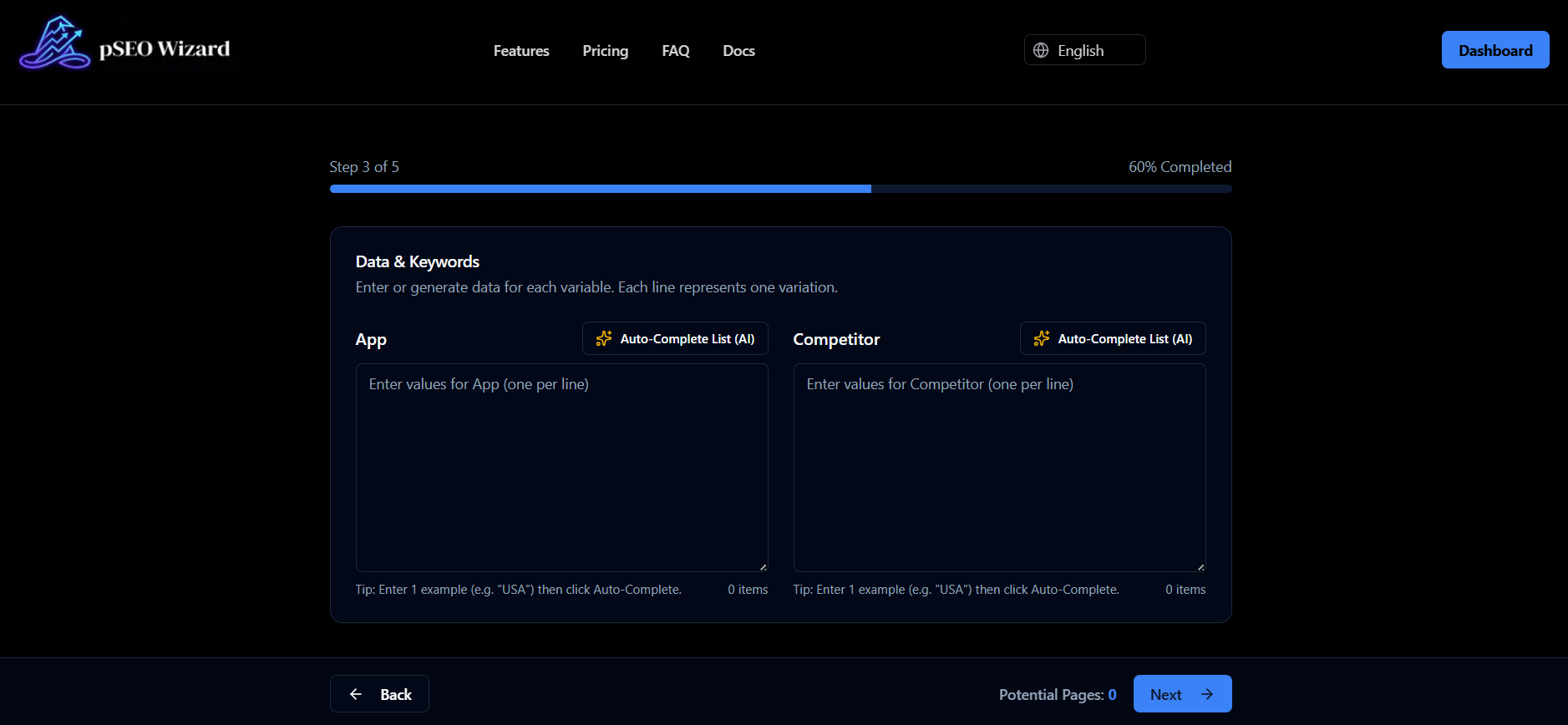Viewport: 1568px width, 725px height.
Task: Open the English language dropdown
Action: [1084, 50]
